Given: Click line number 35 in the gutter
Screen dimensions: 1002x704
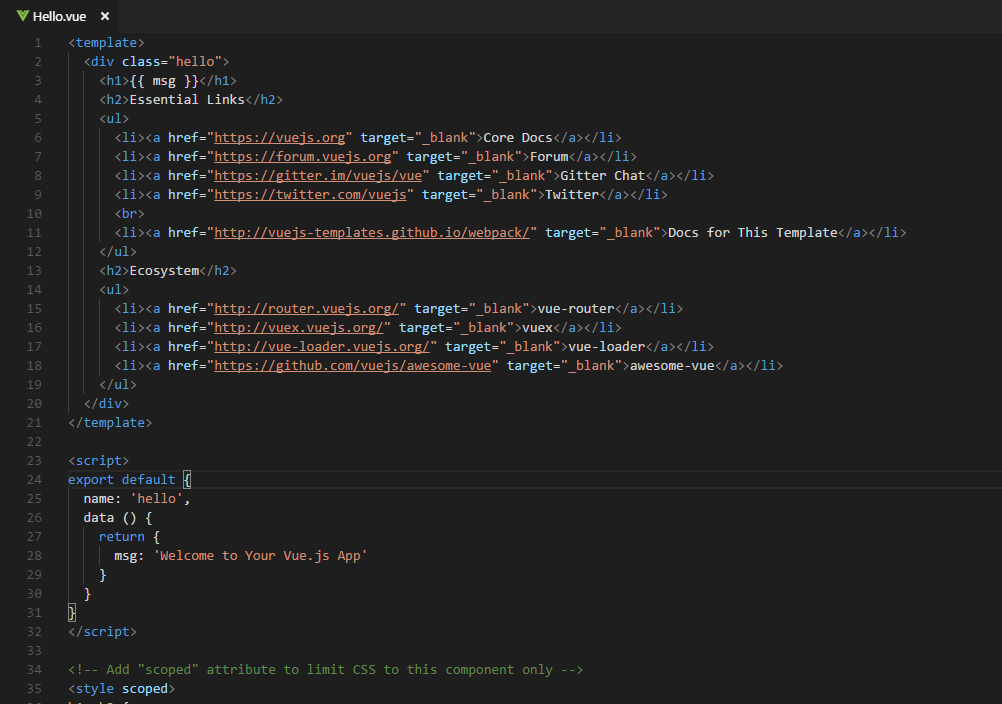Looking at the screenshot, I should click(x=34, y=688).
